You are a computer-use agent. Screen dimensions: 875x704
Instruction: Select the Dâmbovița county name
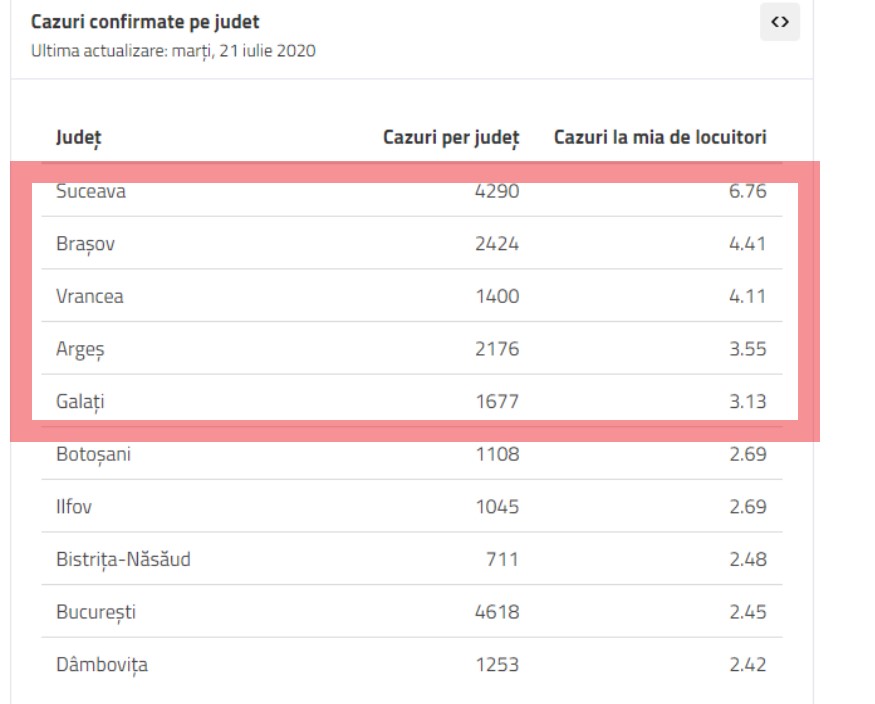click(x=101, y=666)
